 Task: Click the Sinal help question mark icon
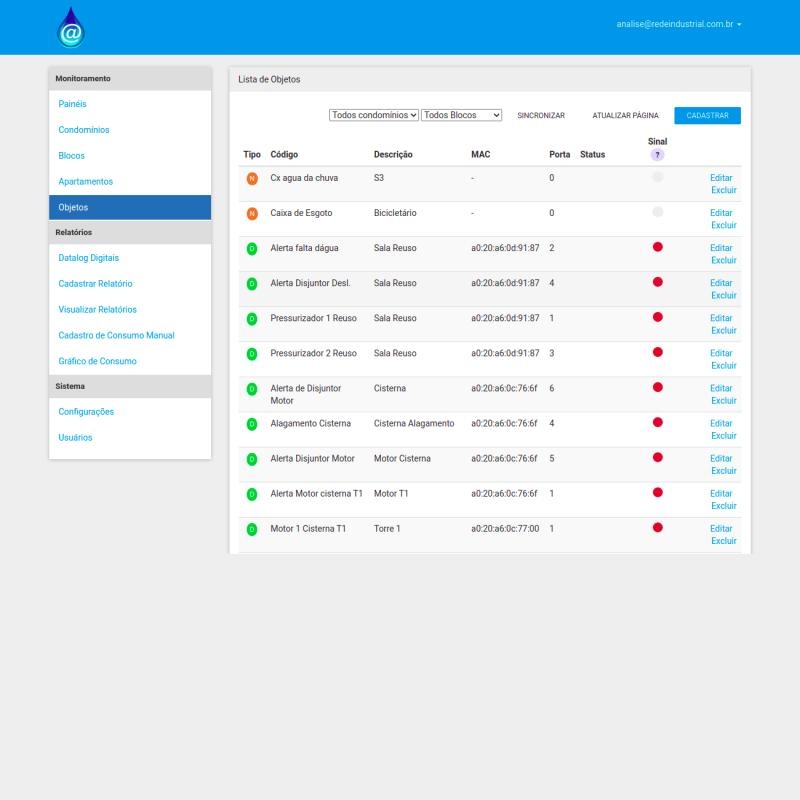[657, 155]
